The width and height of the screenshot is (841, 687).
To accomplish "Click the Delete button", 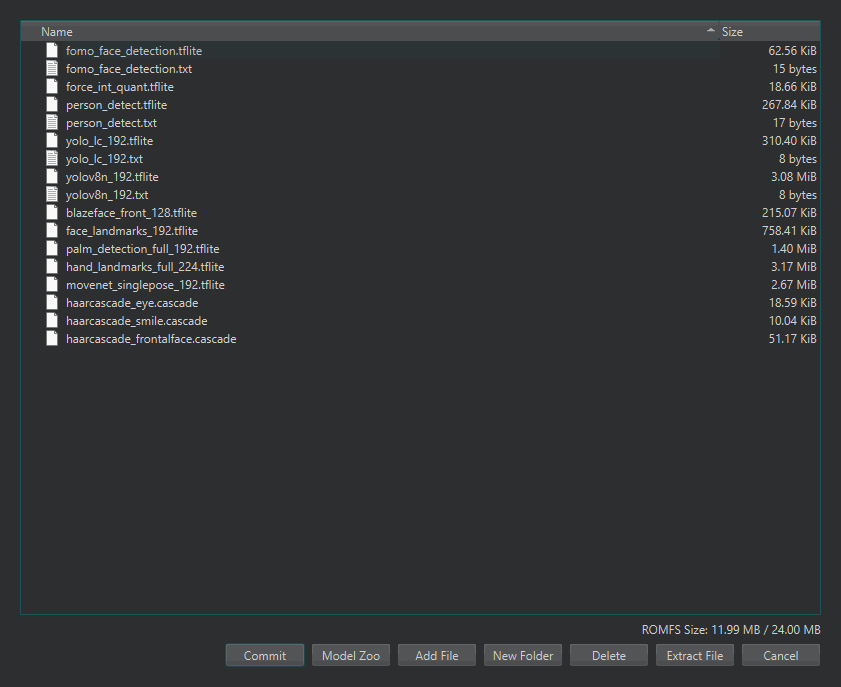I will (609, 655).
